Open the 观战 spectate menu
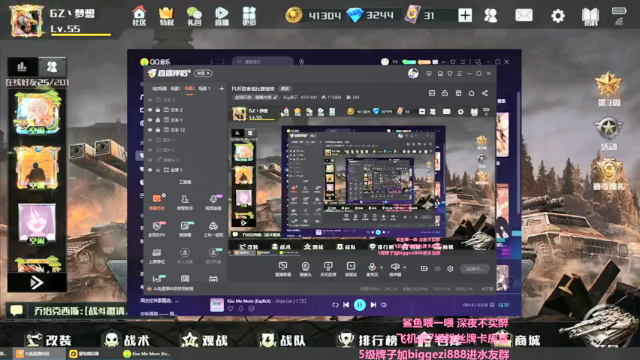This screenshot has height=360, width=640. pos(205,340)
